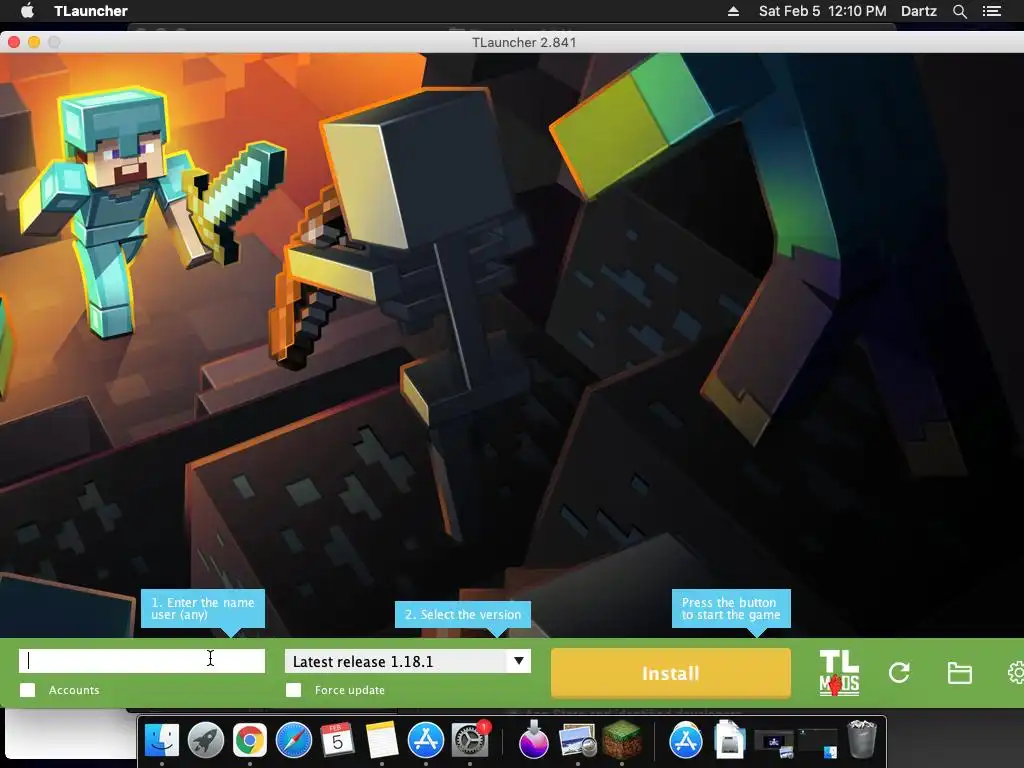Screen dimensions: 1024x768
Task: Open System Preferences in the dock
Action: (470, 741)
